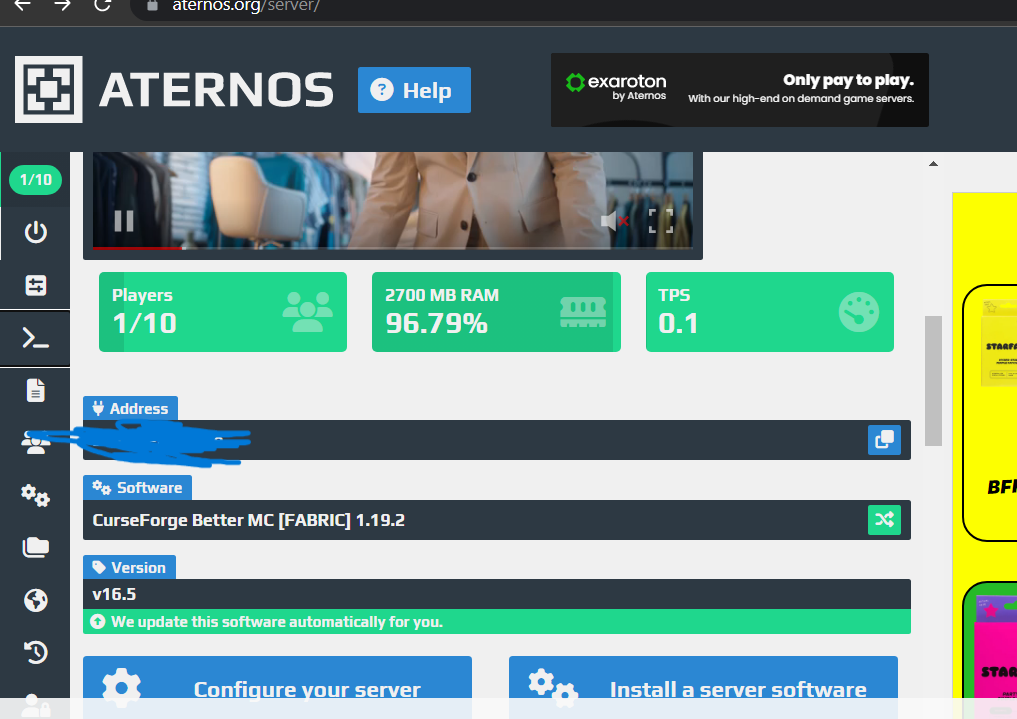Image resolution: width=1017 pixels, height=719 pixels.
Task: Click the Players 1/10 card
Action: click(222, 312)
